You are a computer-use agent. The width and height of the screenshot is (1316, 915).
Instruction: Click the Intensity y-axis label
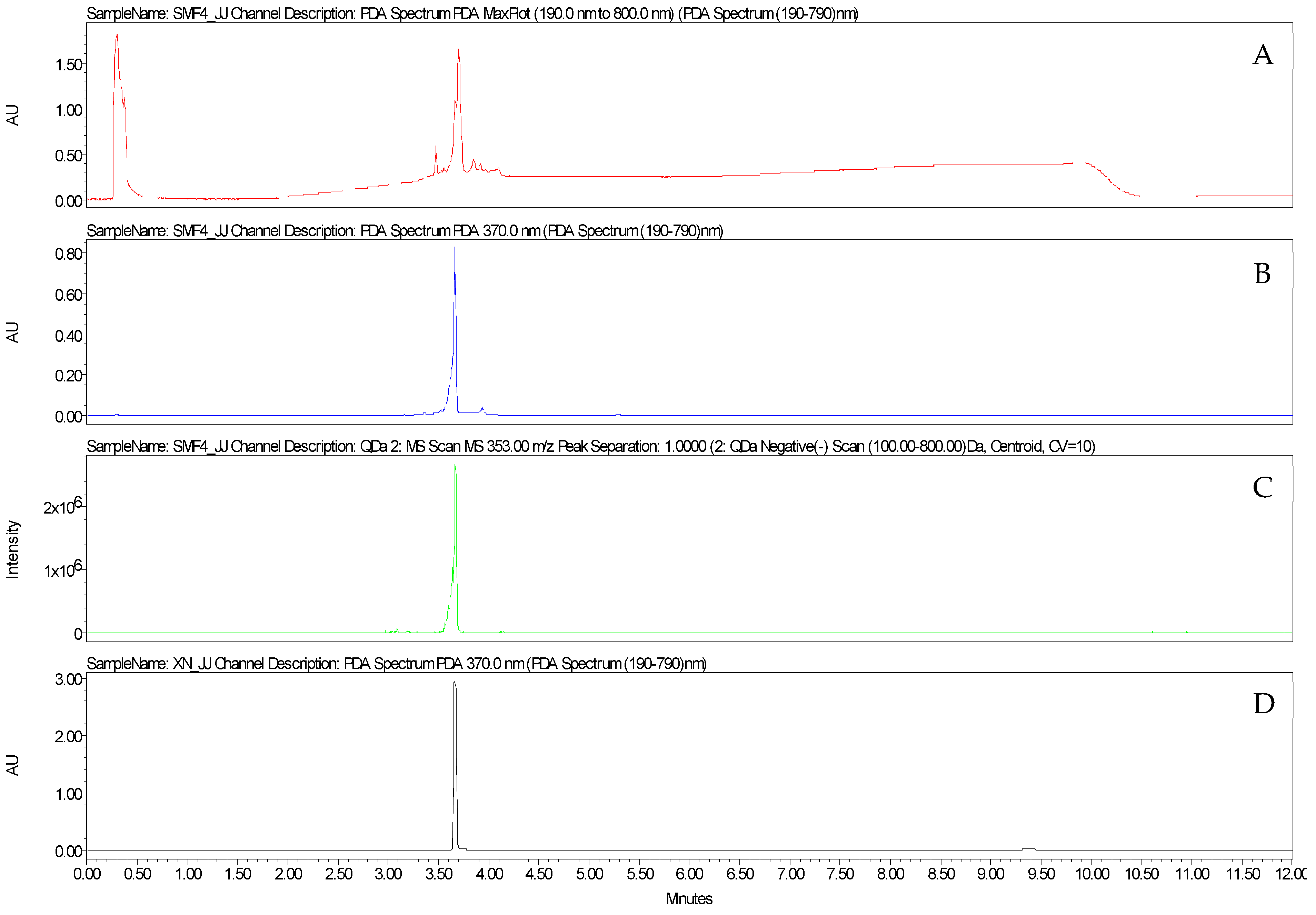pyautogui.click(x=13, y=549)
